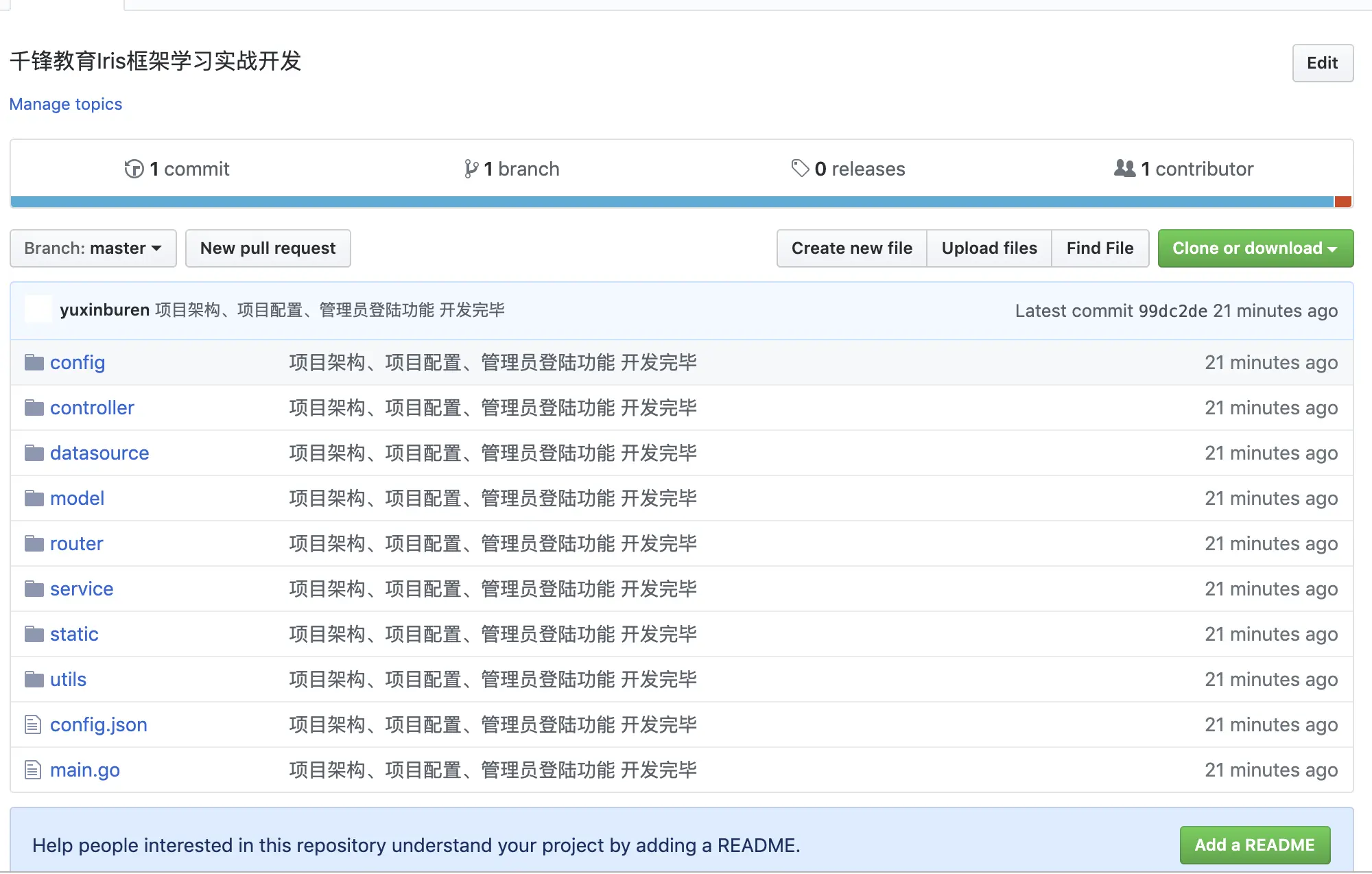Viewport: 1372px width, 874px height.
Task: Open the Branch: master dropdown
Action: tap(93, 248)
